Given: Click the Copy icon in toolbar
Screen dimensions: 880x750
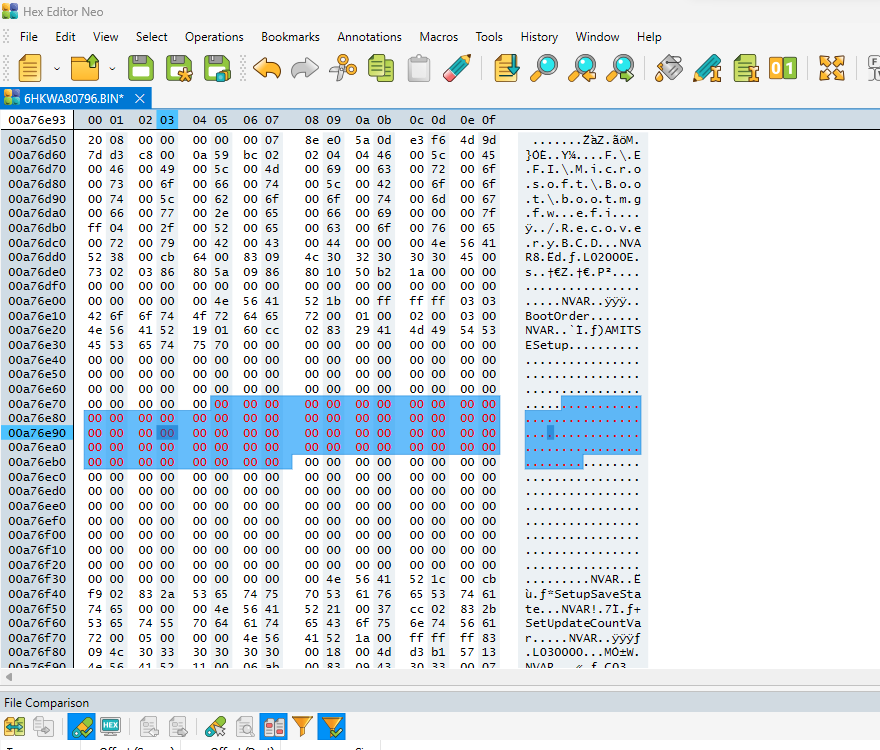Looking at the screenshot, I should click(x=381, y=68).
